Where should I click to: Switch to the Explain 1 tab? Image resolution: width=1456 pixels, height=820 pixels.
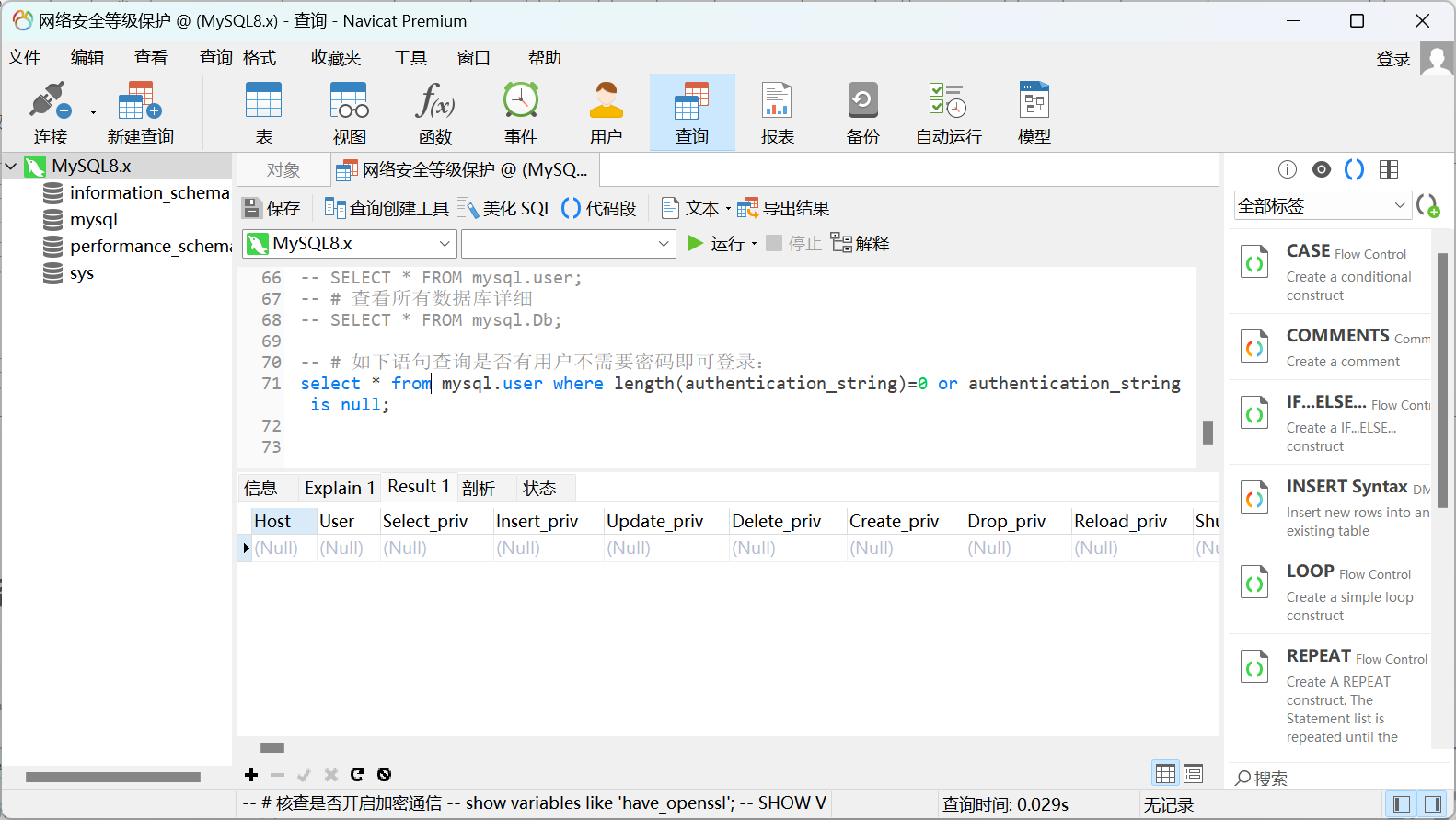(340, 488)
